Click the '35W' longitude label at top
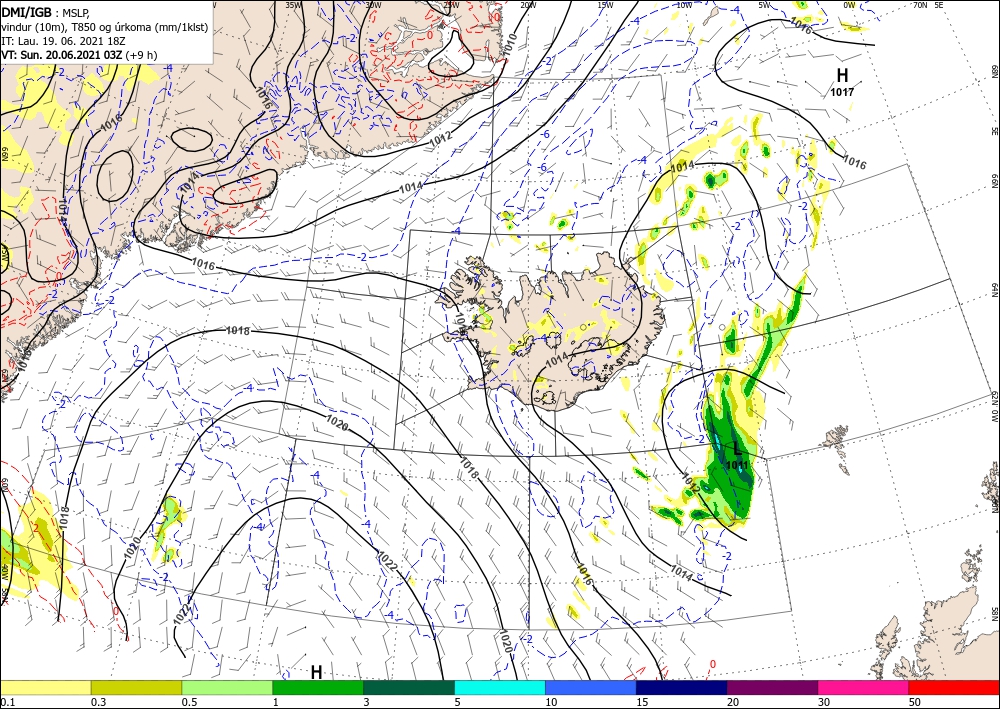 tap(293, 5)
